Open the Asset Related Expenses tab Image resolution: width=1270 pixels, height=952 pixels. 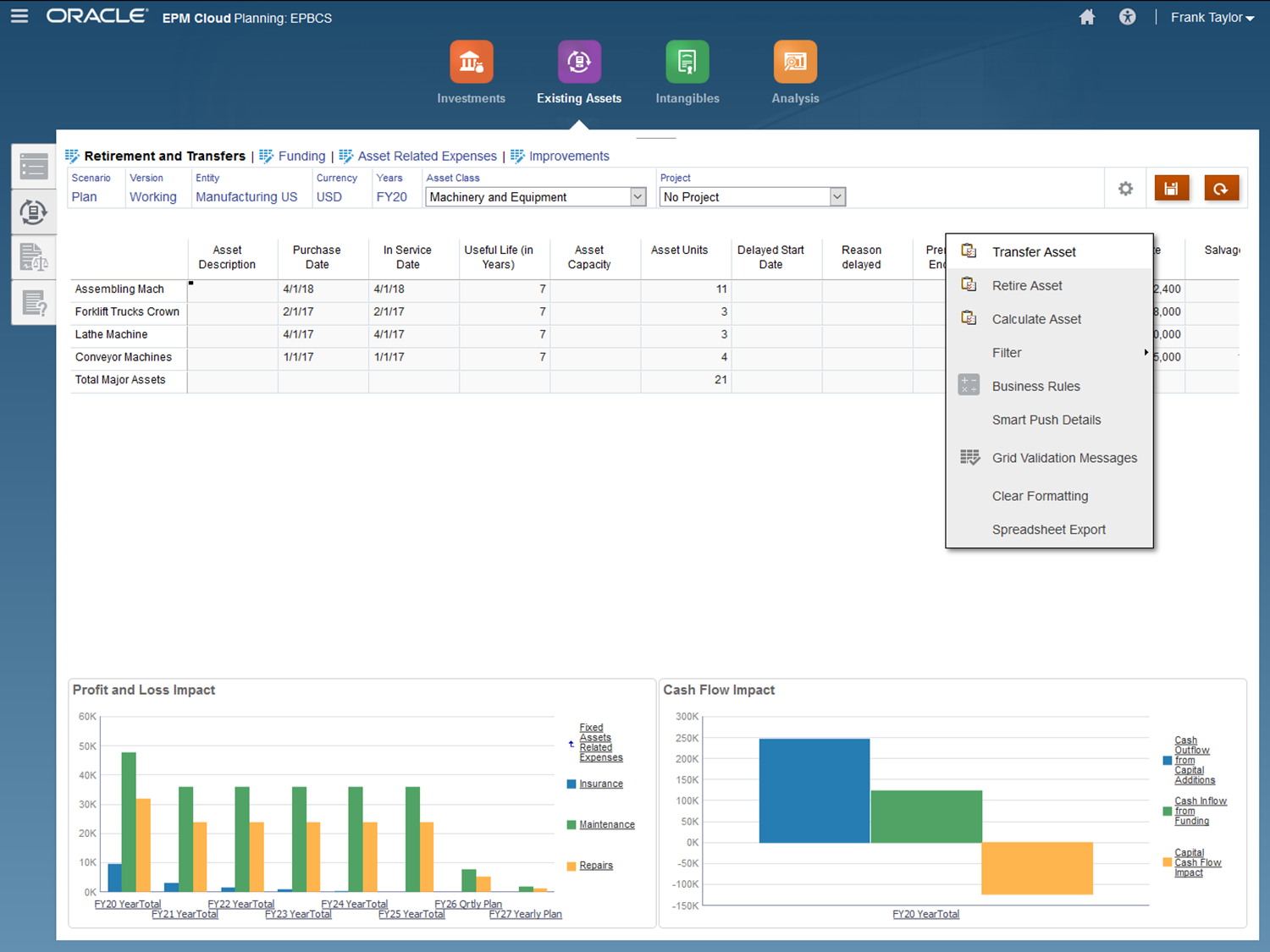click(x=427, y=157)
